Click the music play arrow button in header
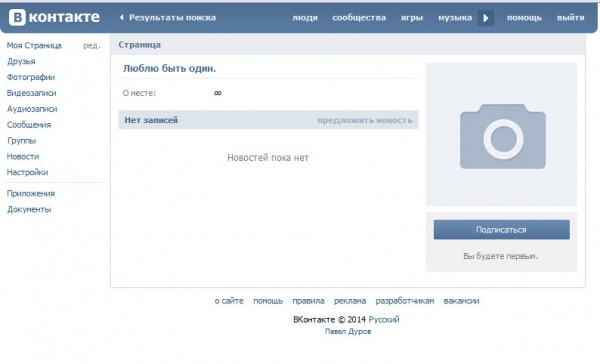Screen dimensions: 600x364 (486, 18)
